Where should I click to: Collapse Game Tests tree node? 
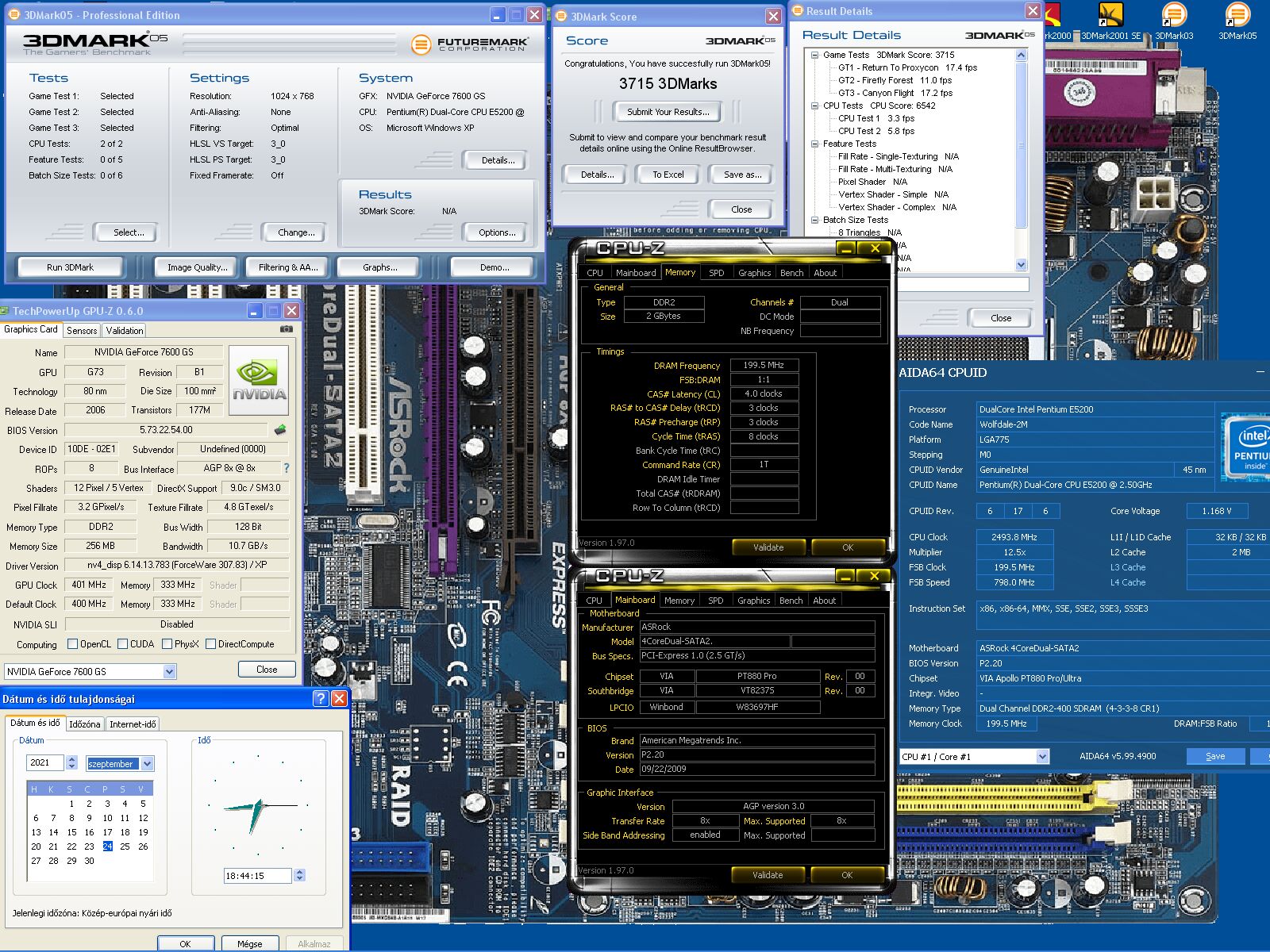(x=814, y=55)
